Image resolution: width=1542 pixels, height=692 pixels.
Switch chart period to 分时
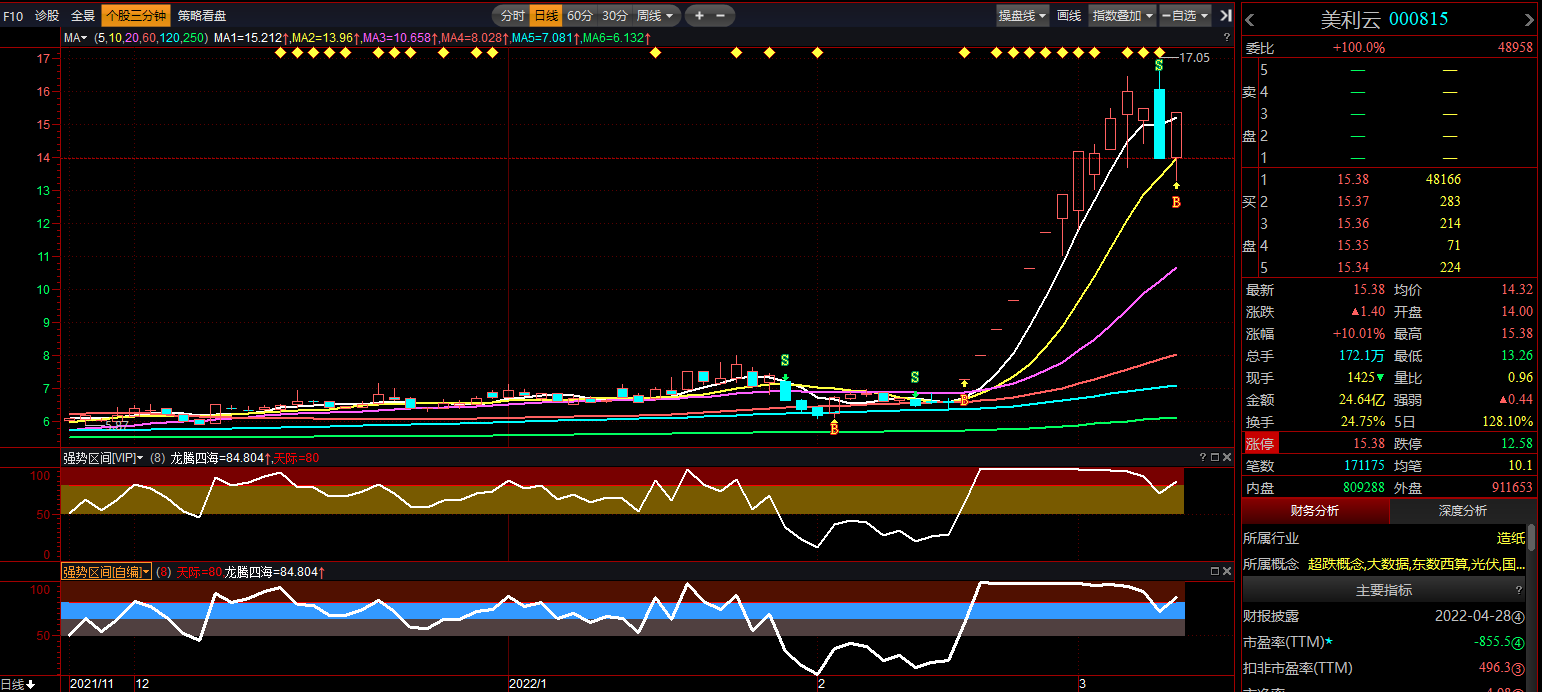pyautogui.click(x=512, y=16)
